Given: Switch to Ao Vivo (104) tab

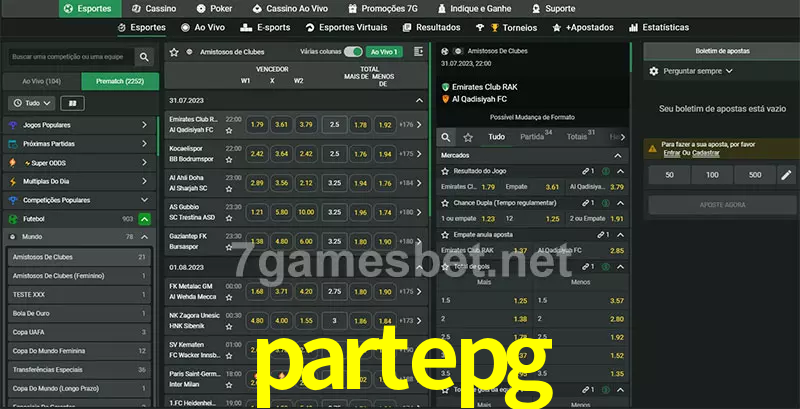Looking at the screenshot, I should tap(42, 81).
